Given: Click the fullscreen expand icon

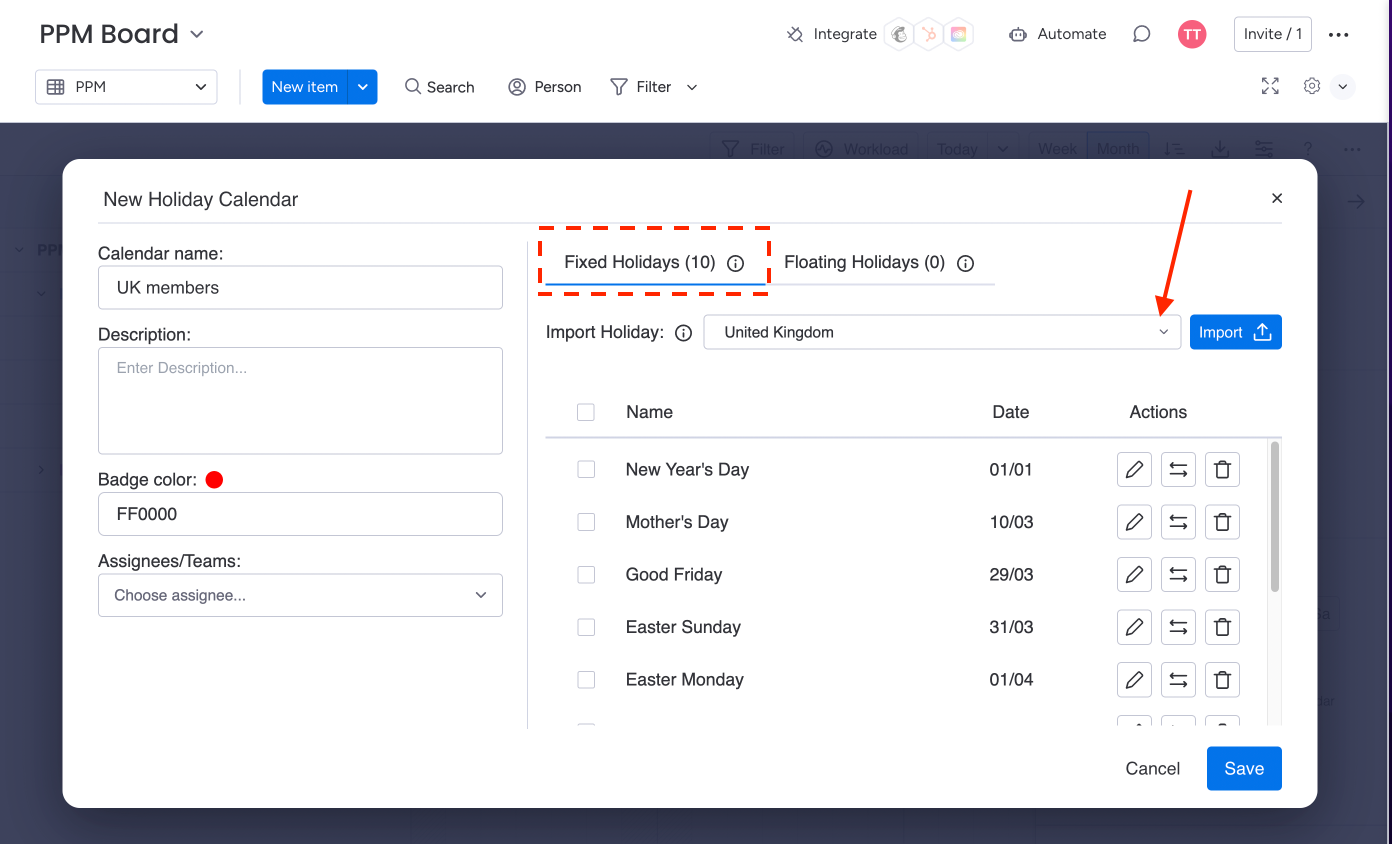Looking at the screenshot, I should tap(1270, 86).
